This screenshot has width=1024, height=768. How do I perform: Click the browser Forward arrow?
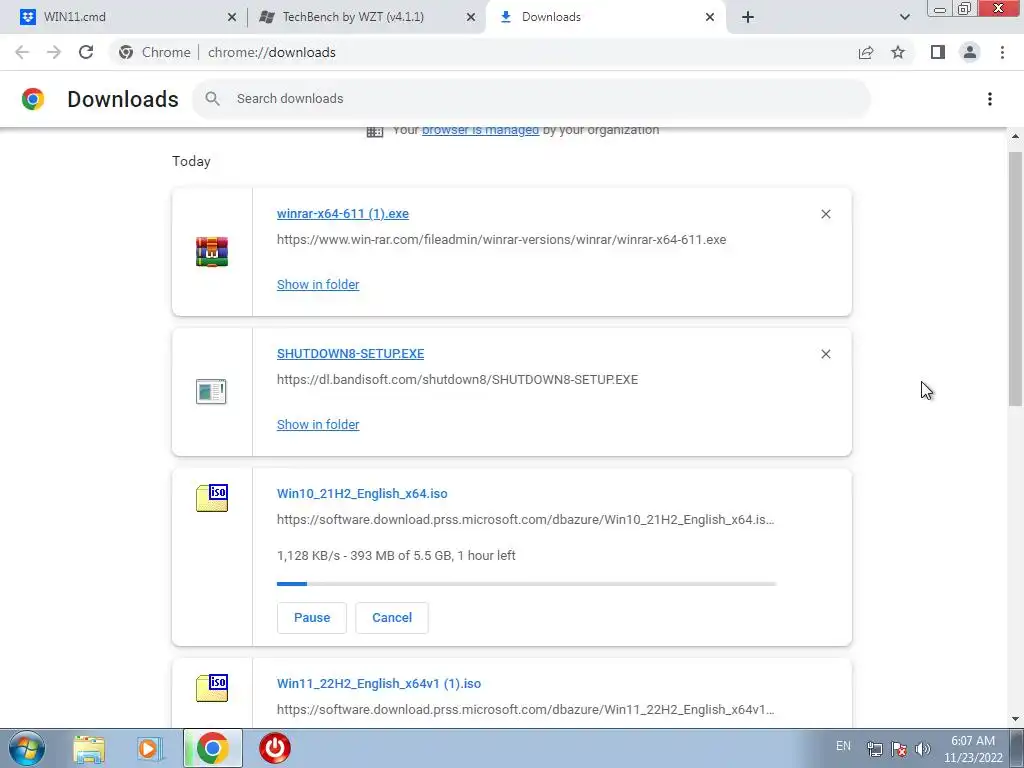(54, 52)
